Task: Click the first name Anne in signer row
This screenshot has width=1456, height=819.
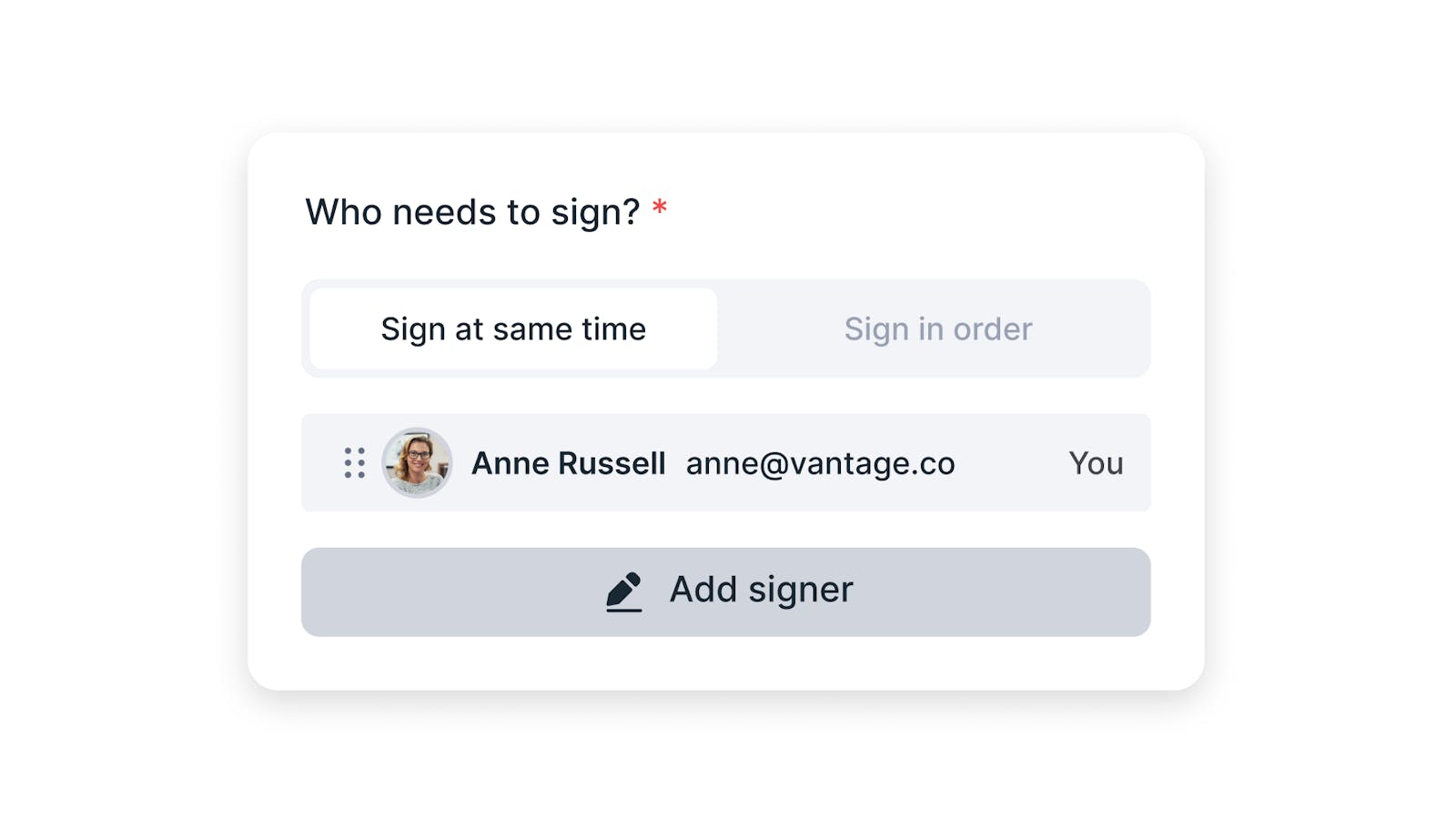Action: (x=510, y=463)
